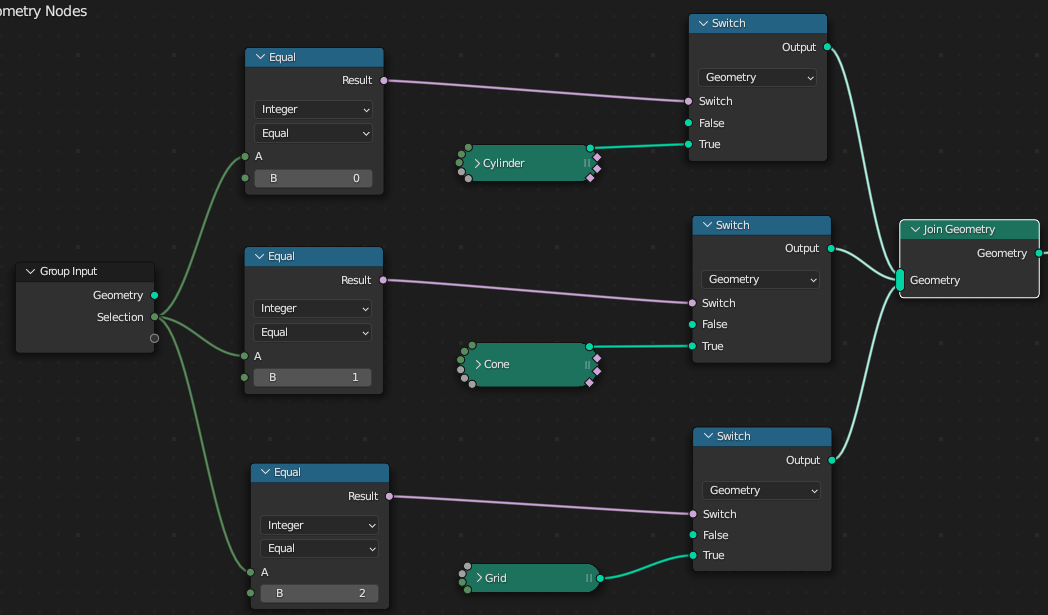The width and height of the screenshot is (1048, 615).
Task: Click False input socket of top Switch node
Action: [x=688, y=123]
